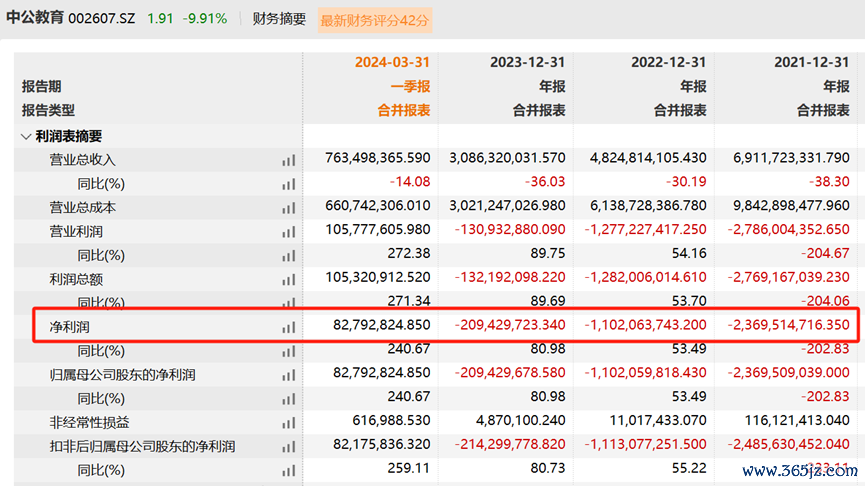Click the 最新财务评分42分 badge
The image size is (865, 486).
click(375, 20)
